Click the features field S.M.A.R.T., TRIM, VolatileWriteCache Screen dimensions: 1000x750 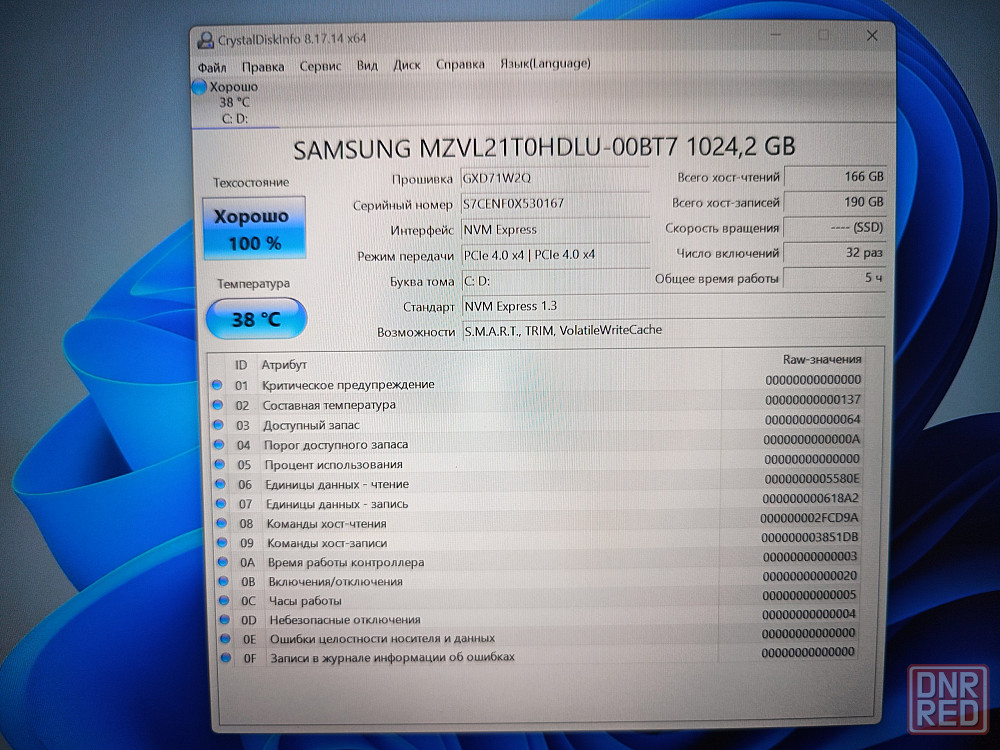click(673, 330)
